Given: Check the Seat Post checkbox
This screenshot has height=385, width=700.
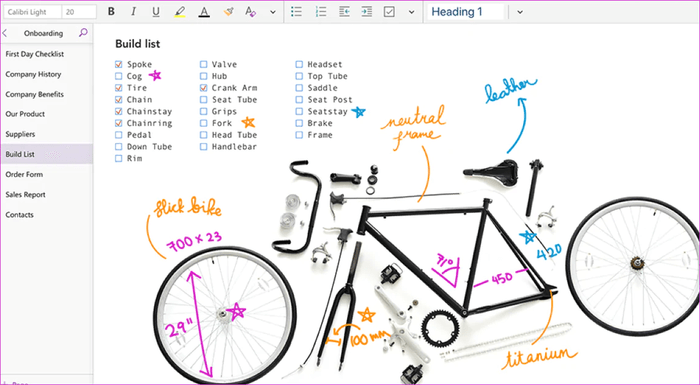Looking at the screenshot, I should coord(299,99).
